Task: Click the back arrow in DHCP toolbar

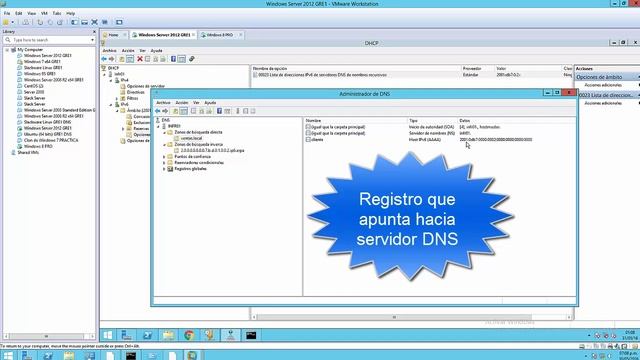Action: coord(104,59)
